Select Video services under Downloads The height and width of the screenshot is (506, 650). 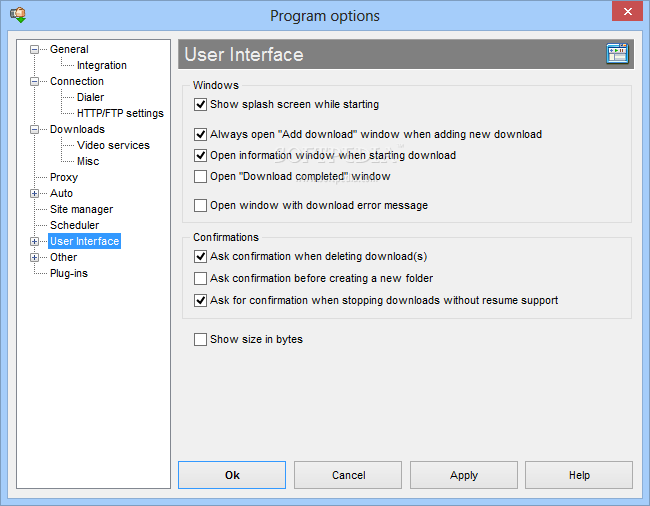(113, 145)
